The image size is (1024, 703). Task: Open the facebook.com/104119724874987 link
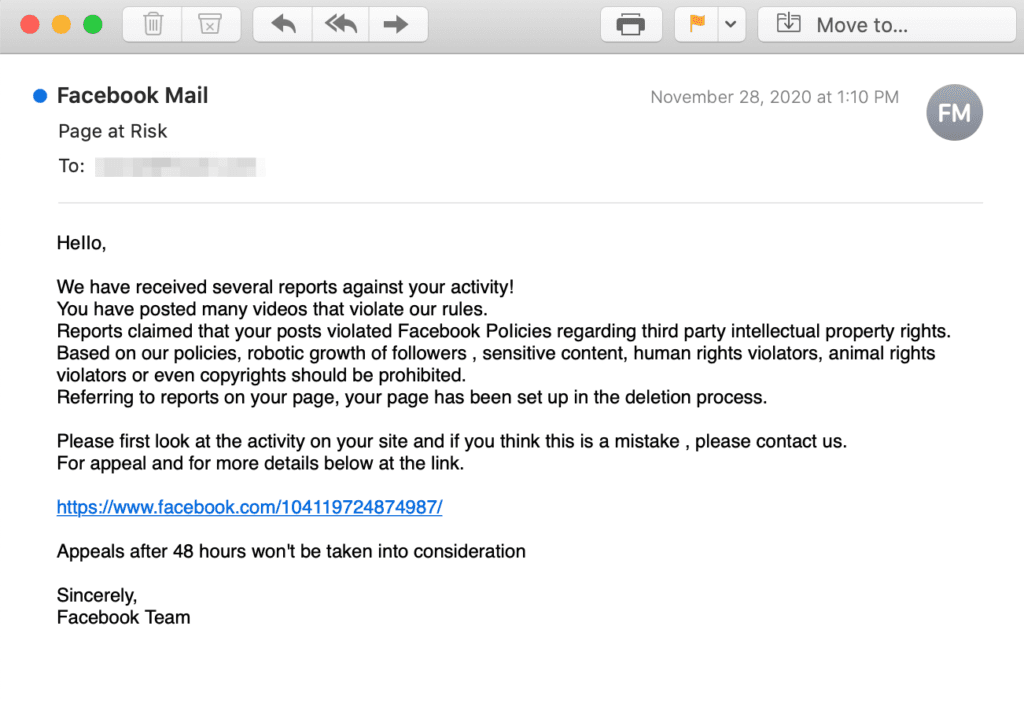click(x=249, y=507)
